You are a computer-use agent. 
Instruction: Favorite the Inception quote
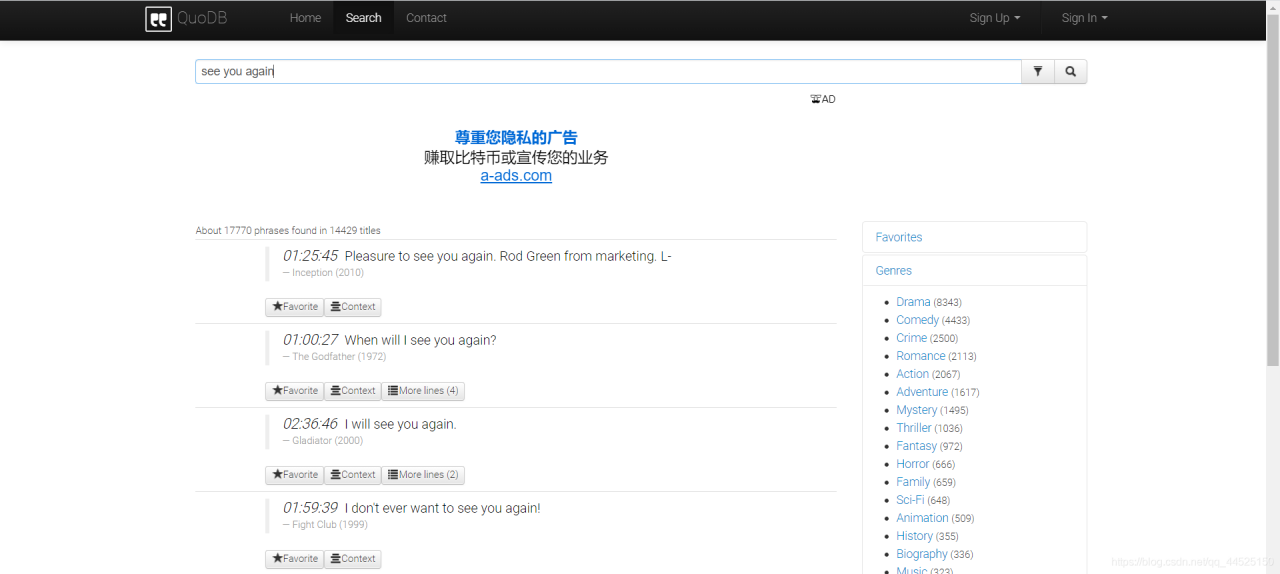tap(295, 307)
